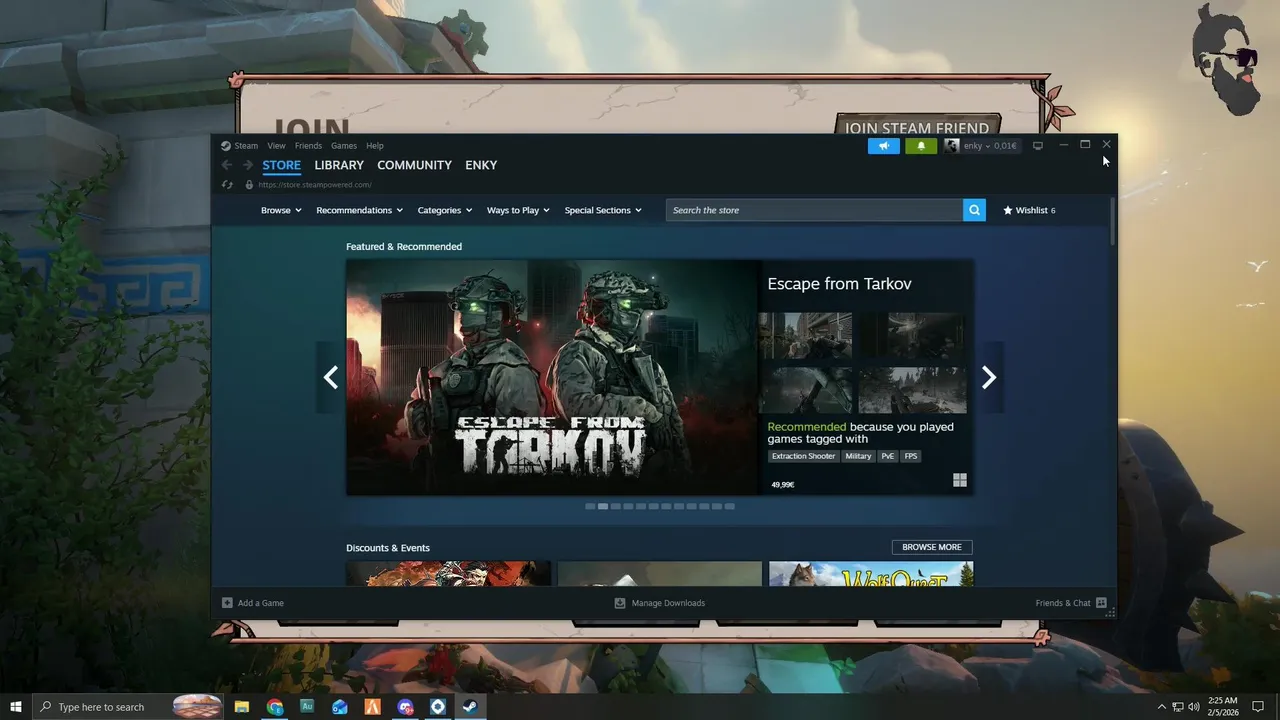
Task: Click the volume icon in system tray
Action: pyautogui.click(x=1194, y=707)
